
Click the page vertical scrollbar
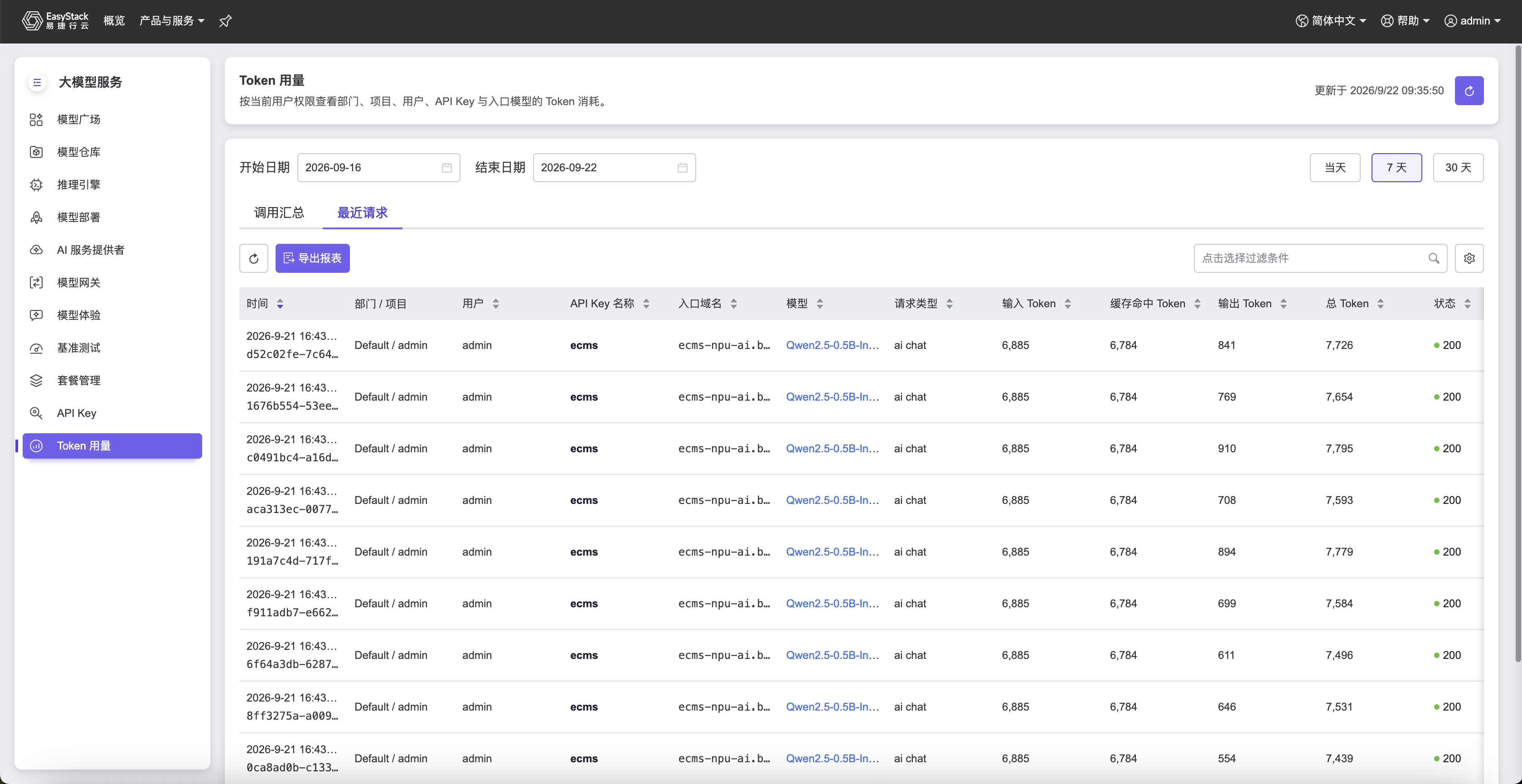pyautogui.click(x=1518, y=354)
